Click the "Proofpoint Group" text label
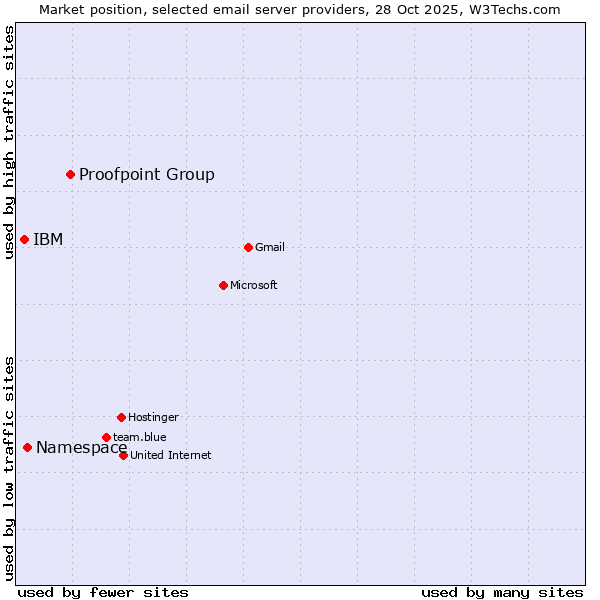The image size is (600, 600). 147,175
